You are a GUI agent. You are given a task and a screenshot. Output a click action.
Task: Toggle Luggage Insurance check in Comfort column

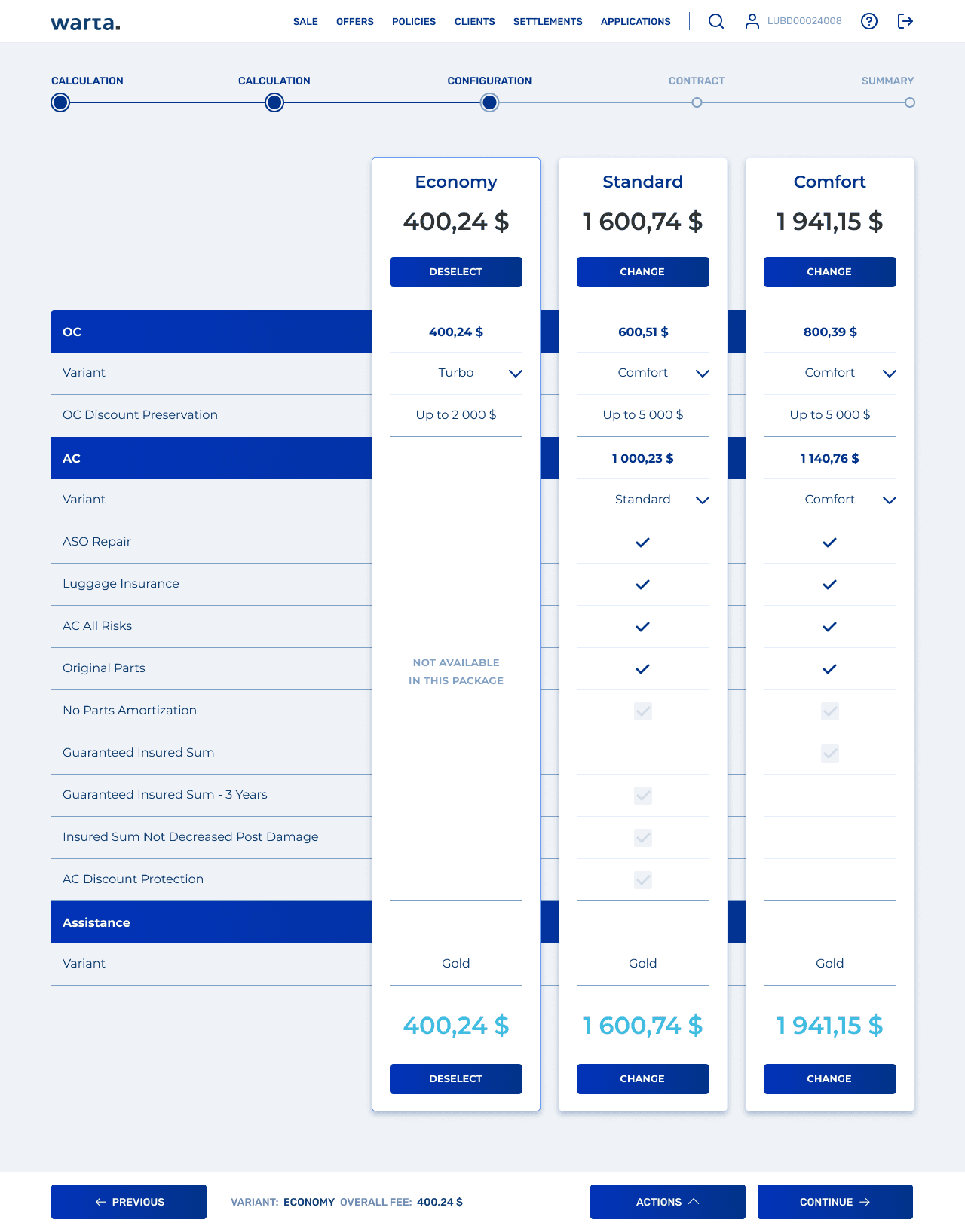click(829, 585)
